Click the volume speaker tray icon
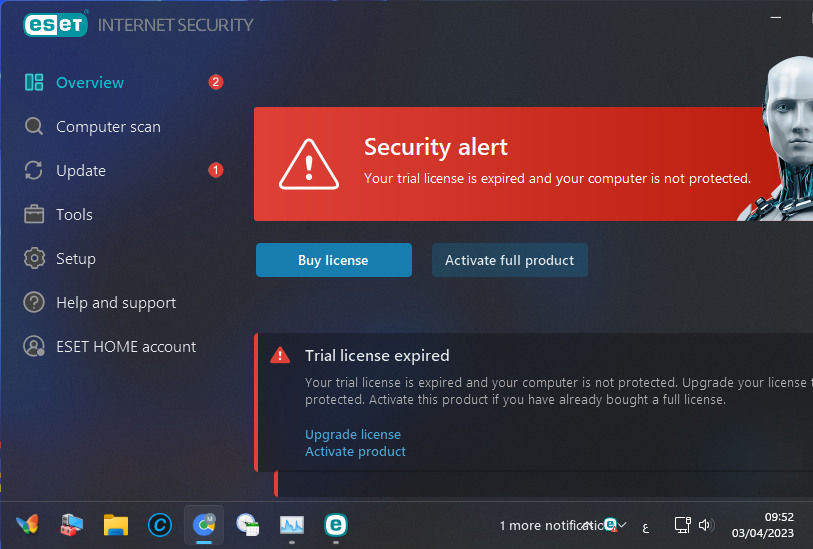The image size is (813, 549). [x=705, y=525]
